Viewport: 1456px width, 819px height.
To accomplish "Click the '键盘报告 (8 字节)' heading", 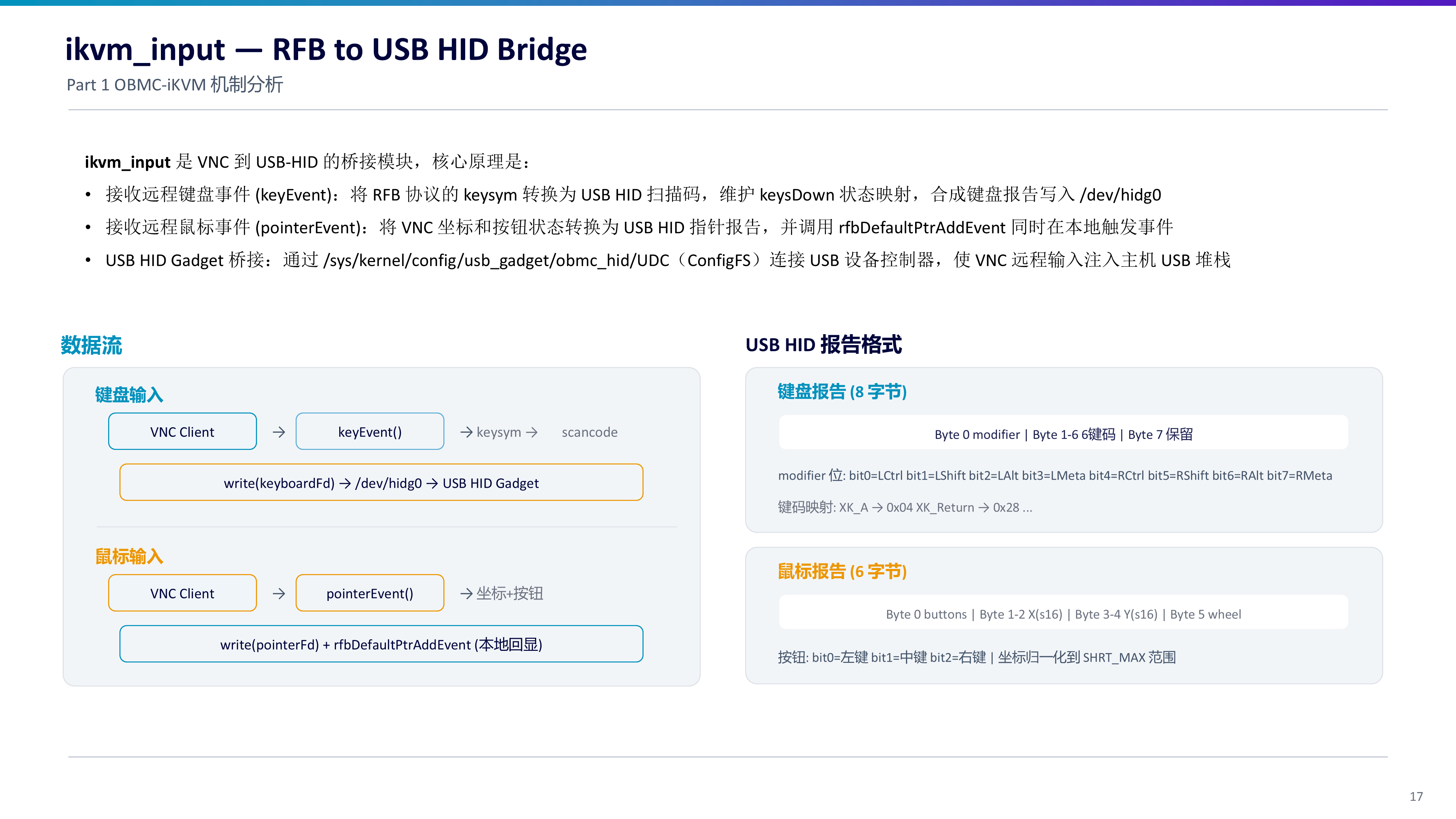I will coord(842,391).
